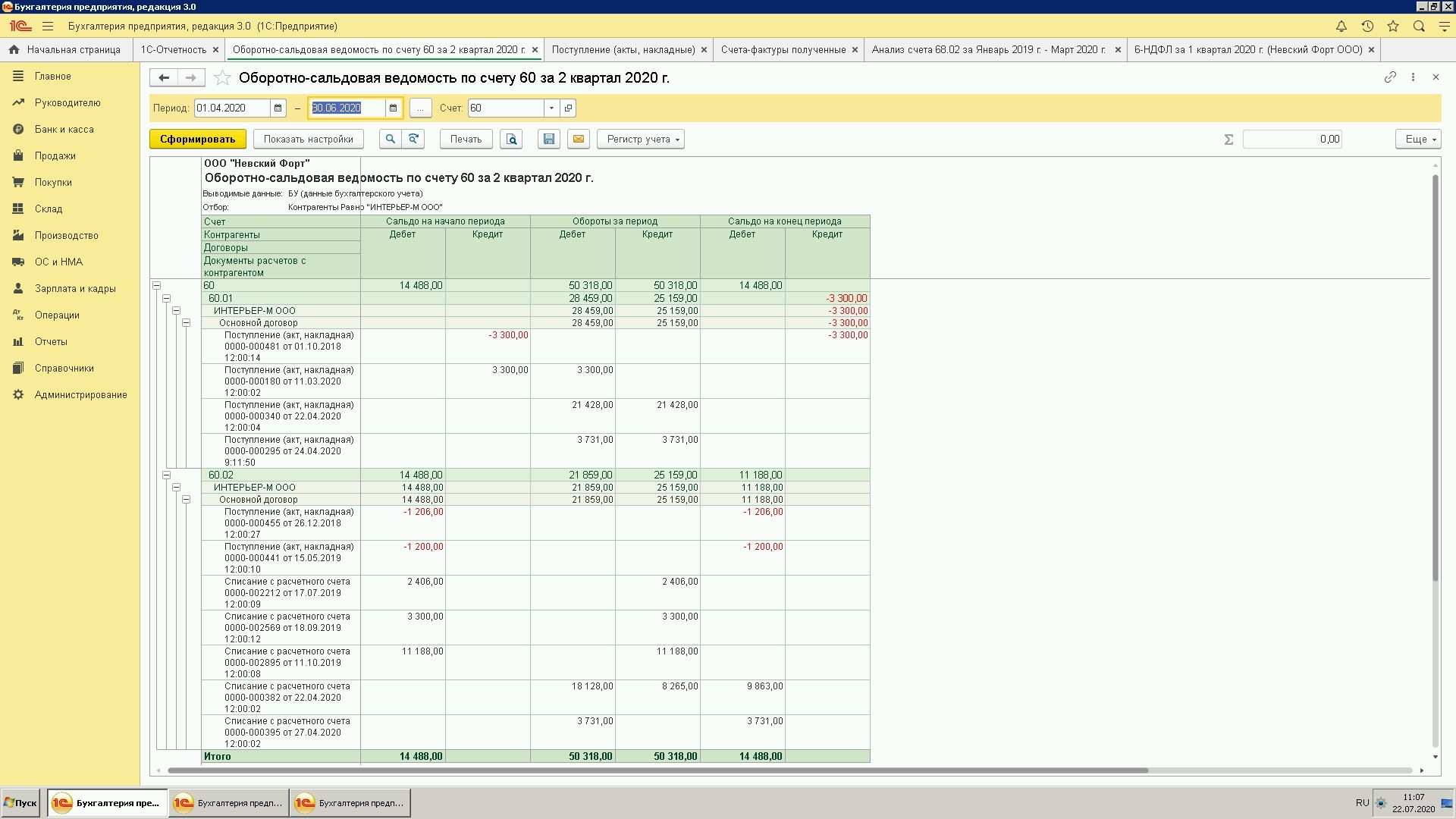Screen dimensions: 1456x819
Task: Open the calendar picker for the start date
Action: coord(278,108)
